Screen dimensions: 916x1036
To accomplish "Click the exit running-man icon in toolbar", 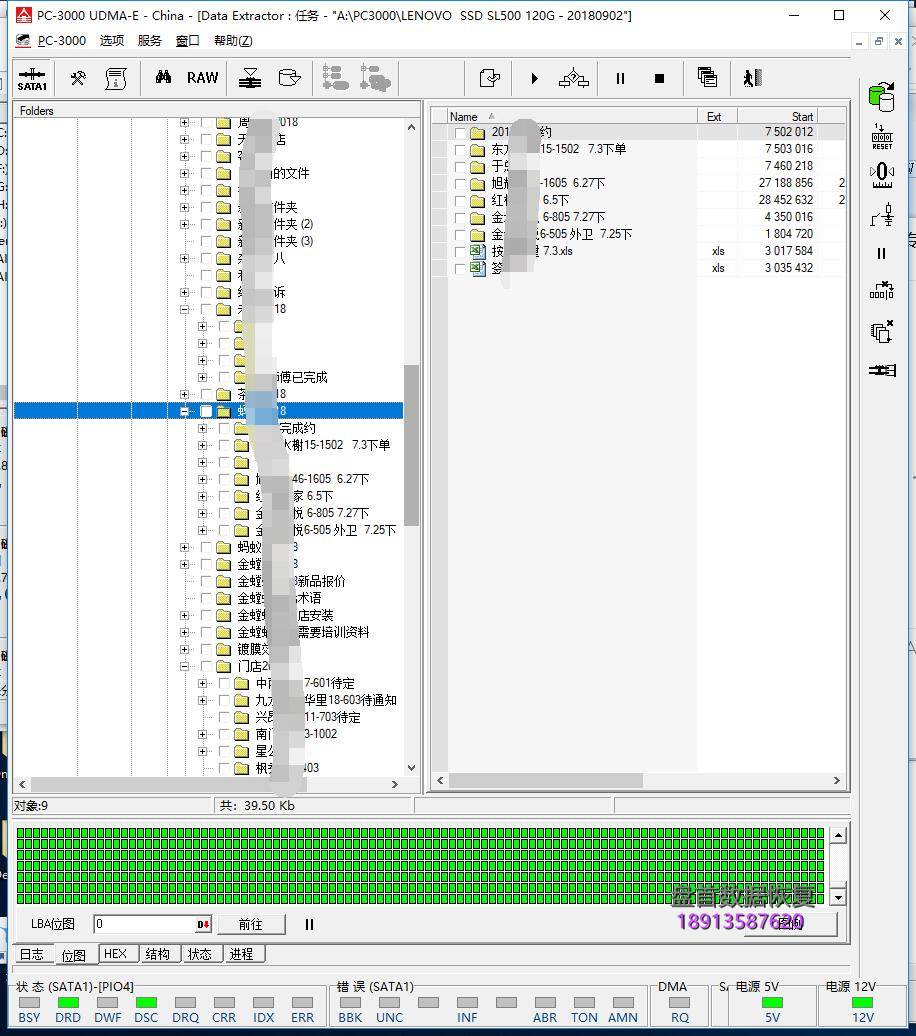I will [x=752, y=78].
